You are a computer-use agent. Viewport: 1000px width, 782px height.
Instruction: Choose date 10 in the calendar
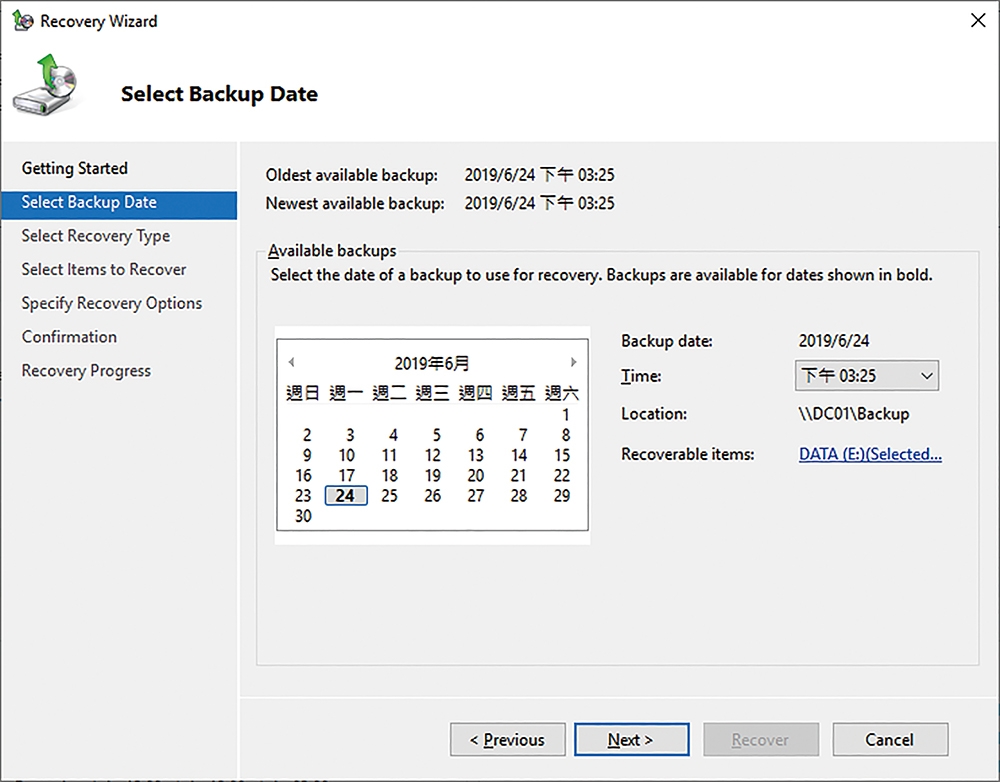coord(346,455)
